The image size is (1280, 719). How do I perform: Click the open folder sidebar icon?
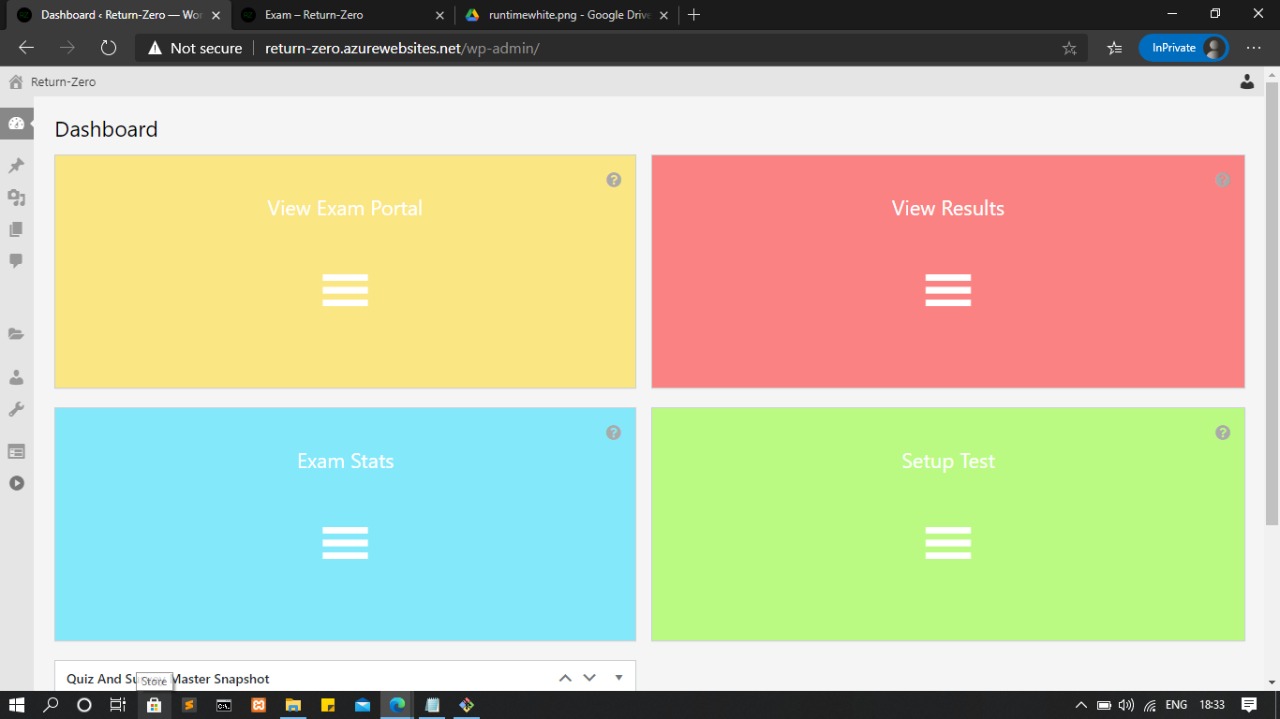(16, 334)
